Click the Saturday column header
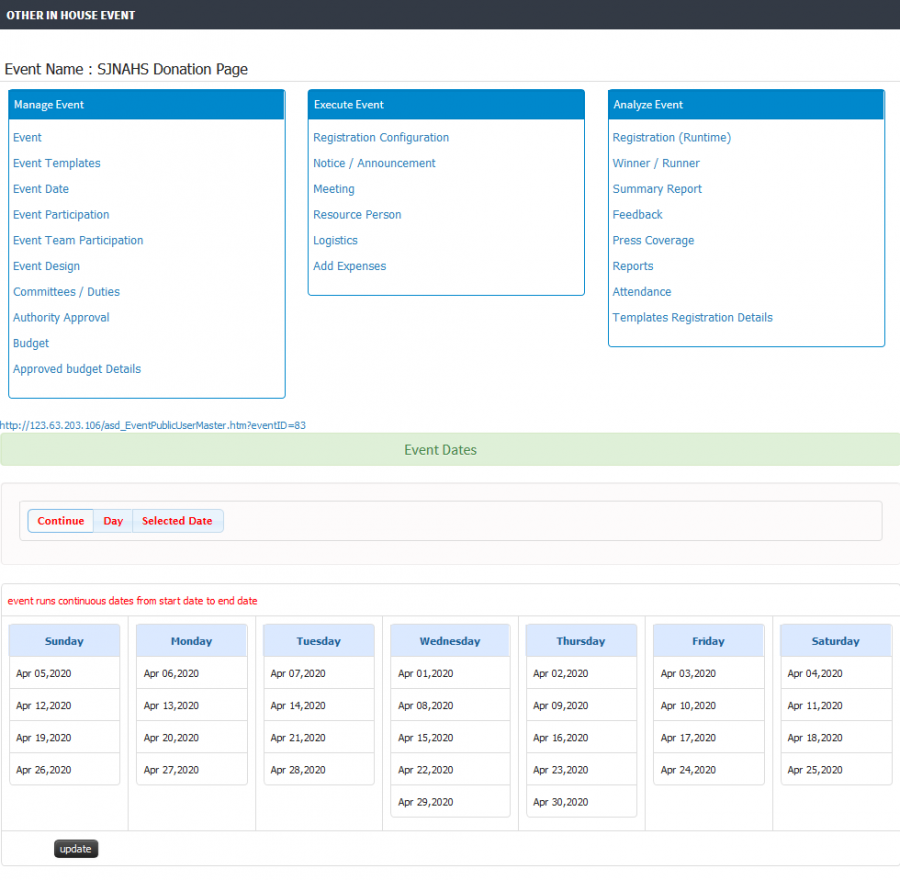 pyautogui.click(x=836, y=641)
